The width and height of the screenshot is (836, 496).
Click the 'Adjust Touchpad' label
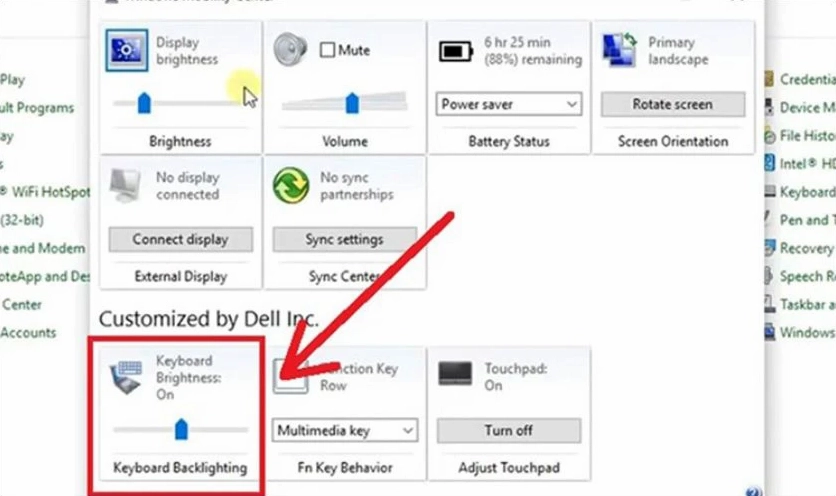pos(509,468)
